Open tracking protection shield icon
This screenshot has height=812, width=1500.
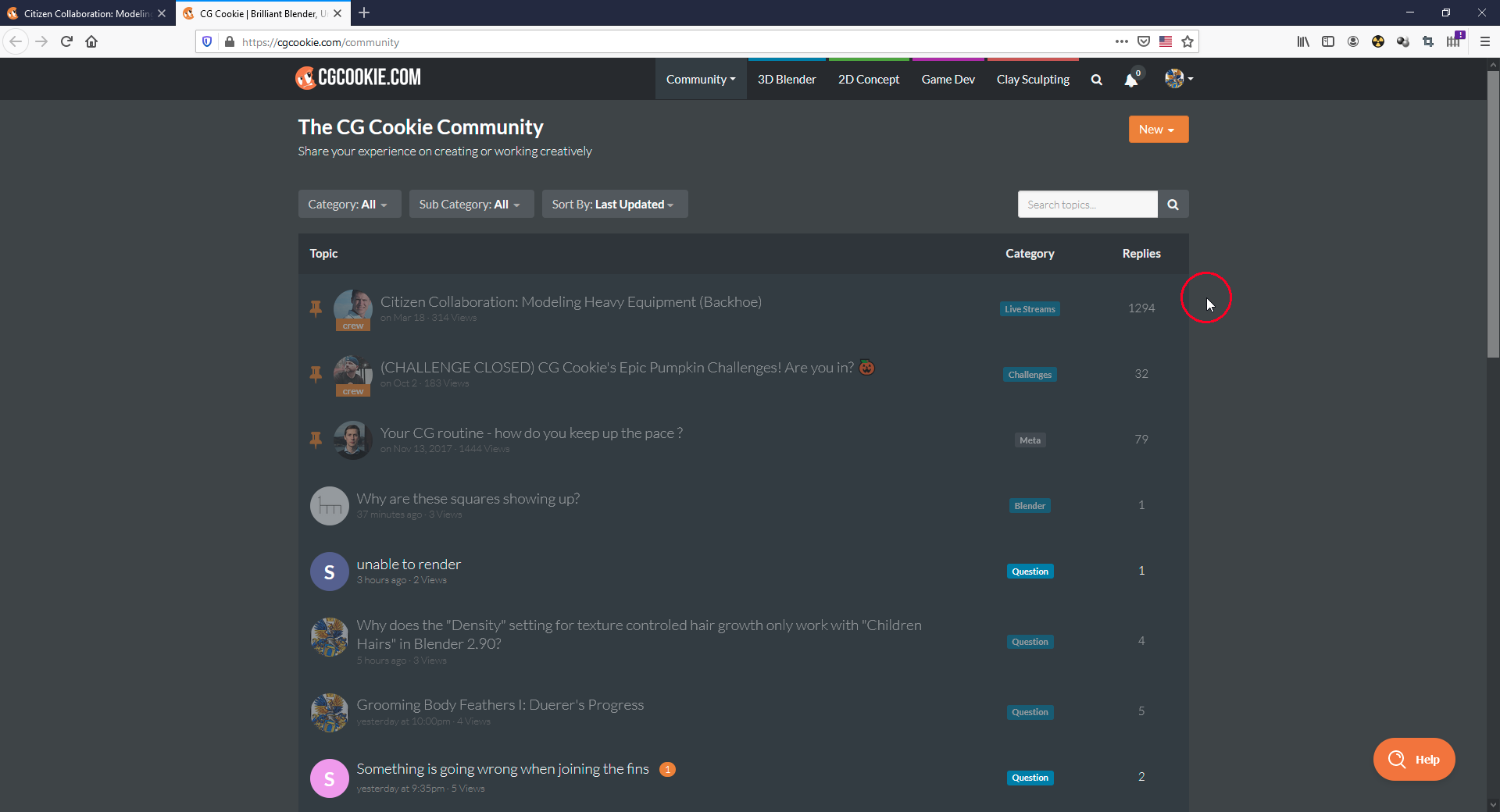(x=207, y=41)
